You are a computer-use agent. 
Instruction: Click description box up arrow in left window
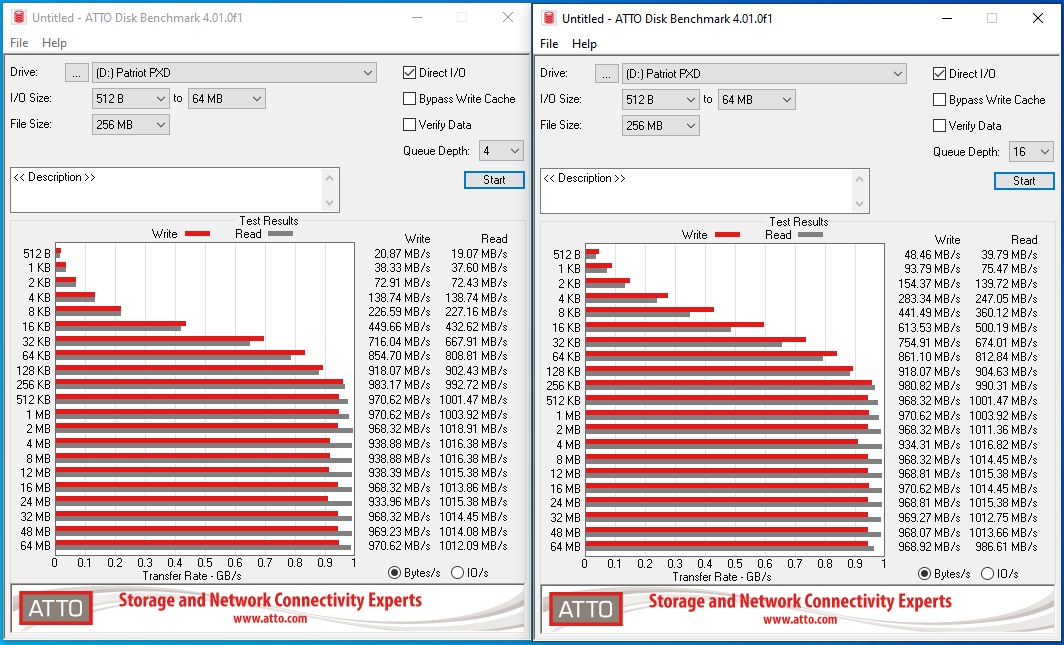(330, 178)
